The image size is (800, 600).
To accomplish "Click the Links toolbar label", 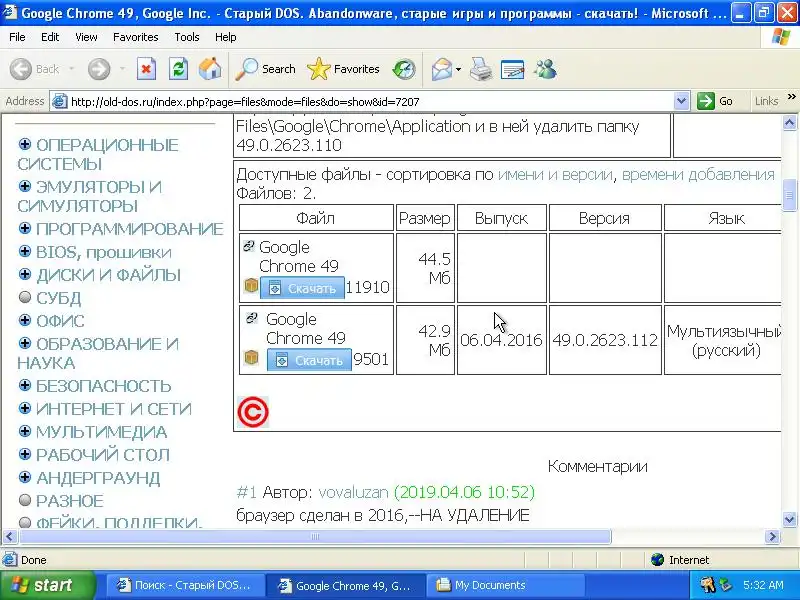I will 766,101.
